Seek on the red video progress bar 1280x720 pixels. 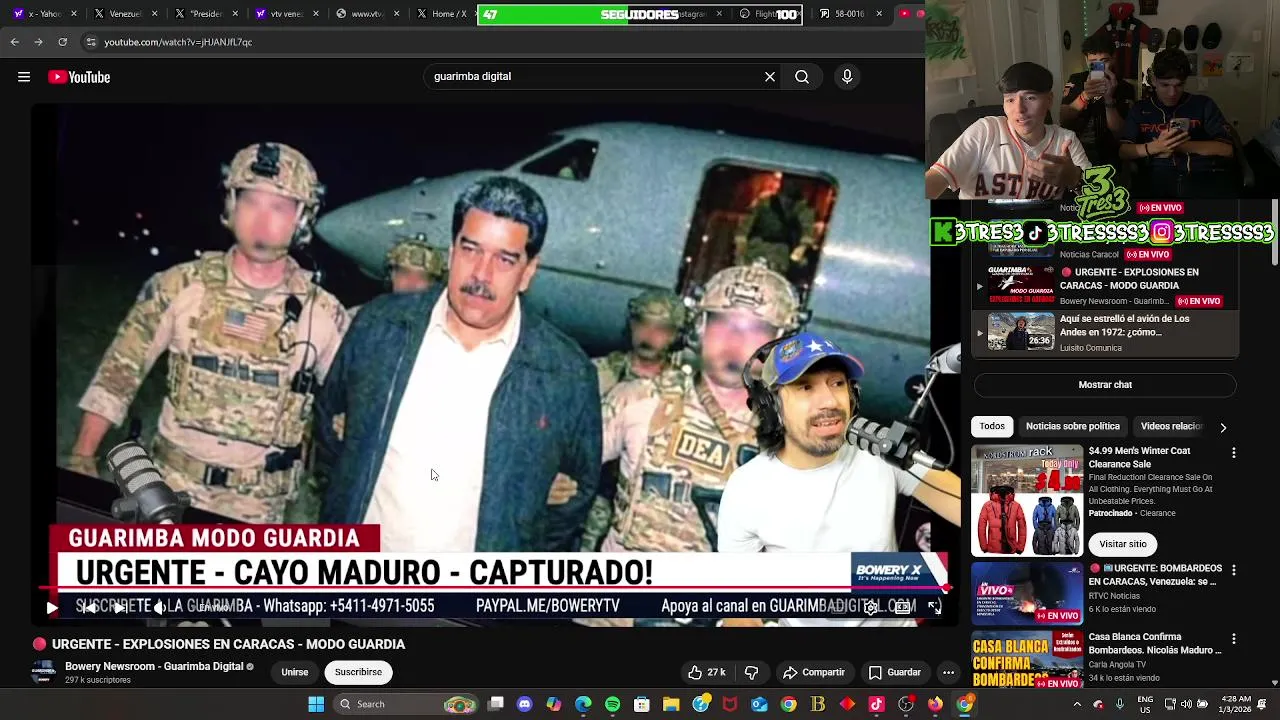tap(495, 588)
